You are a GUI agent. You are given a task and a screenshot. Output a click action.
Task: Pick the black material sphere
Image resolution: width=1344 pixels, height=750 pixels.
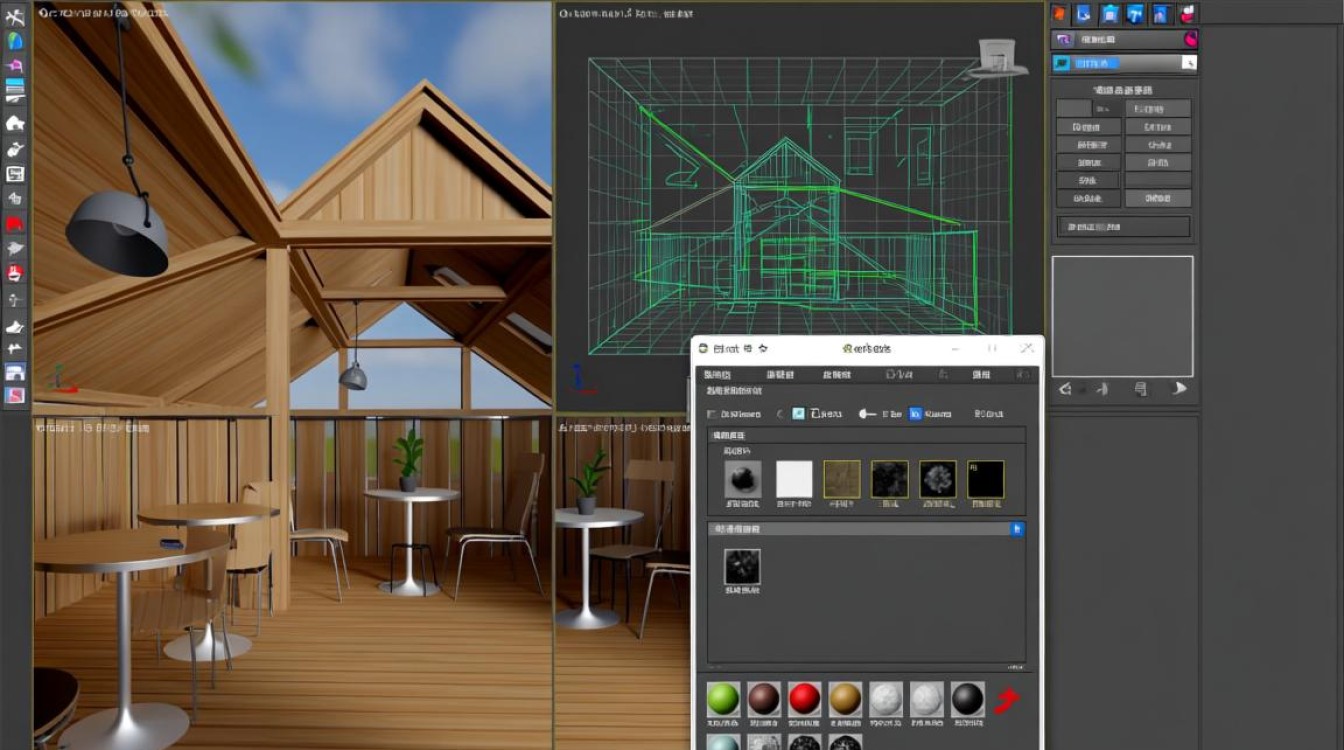967,698
